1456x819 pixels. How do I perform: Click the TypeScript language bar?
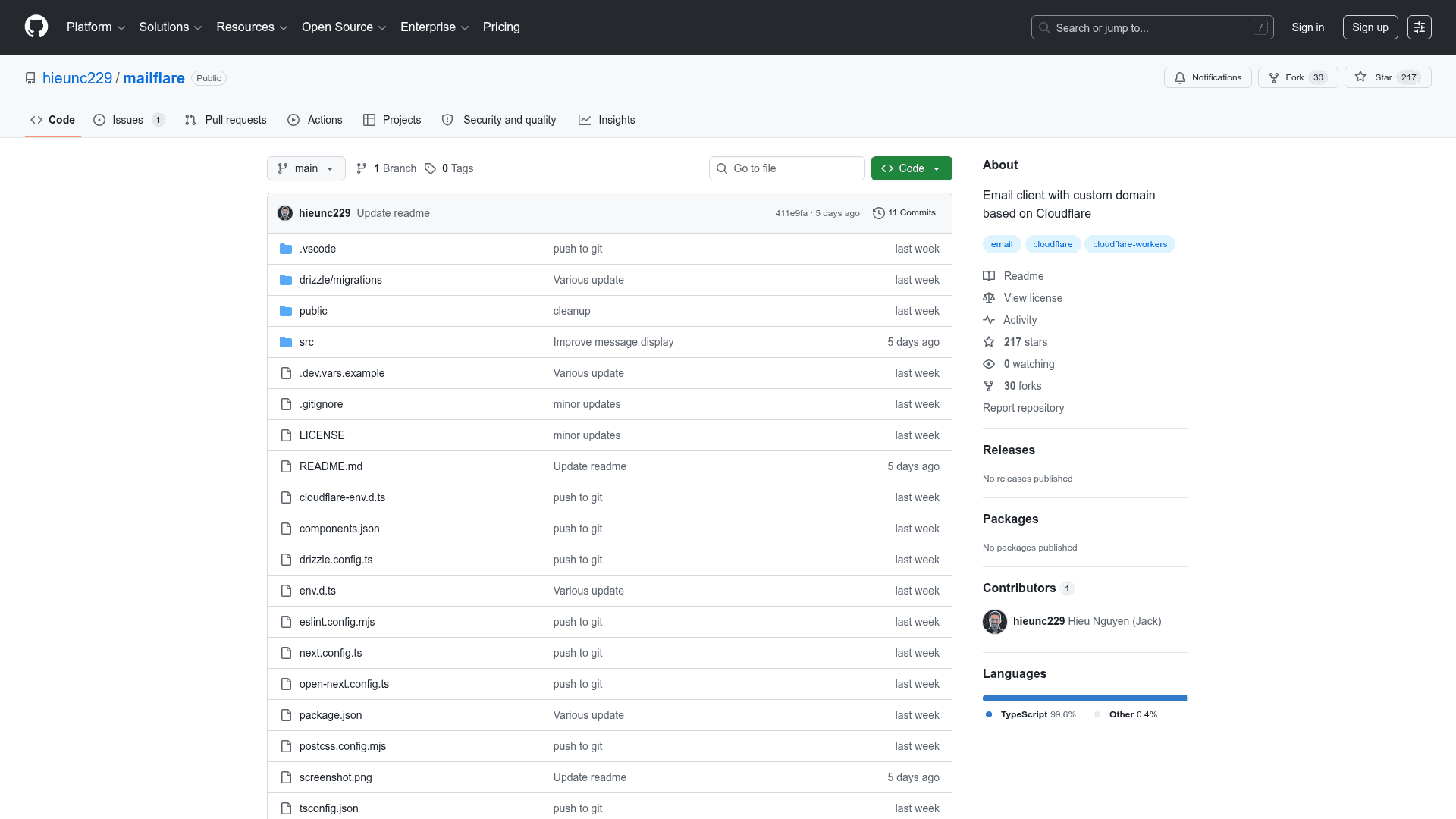click(1084, 698)
